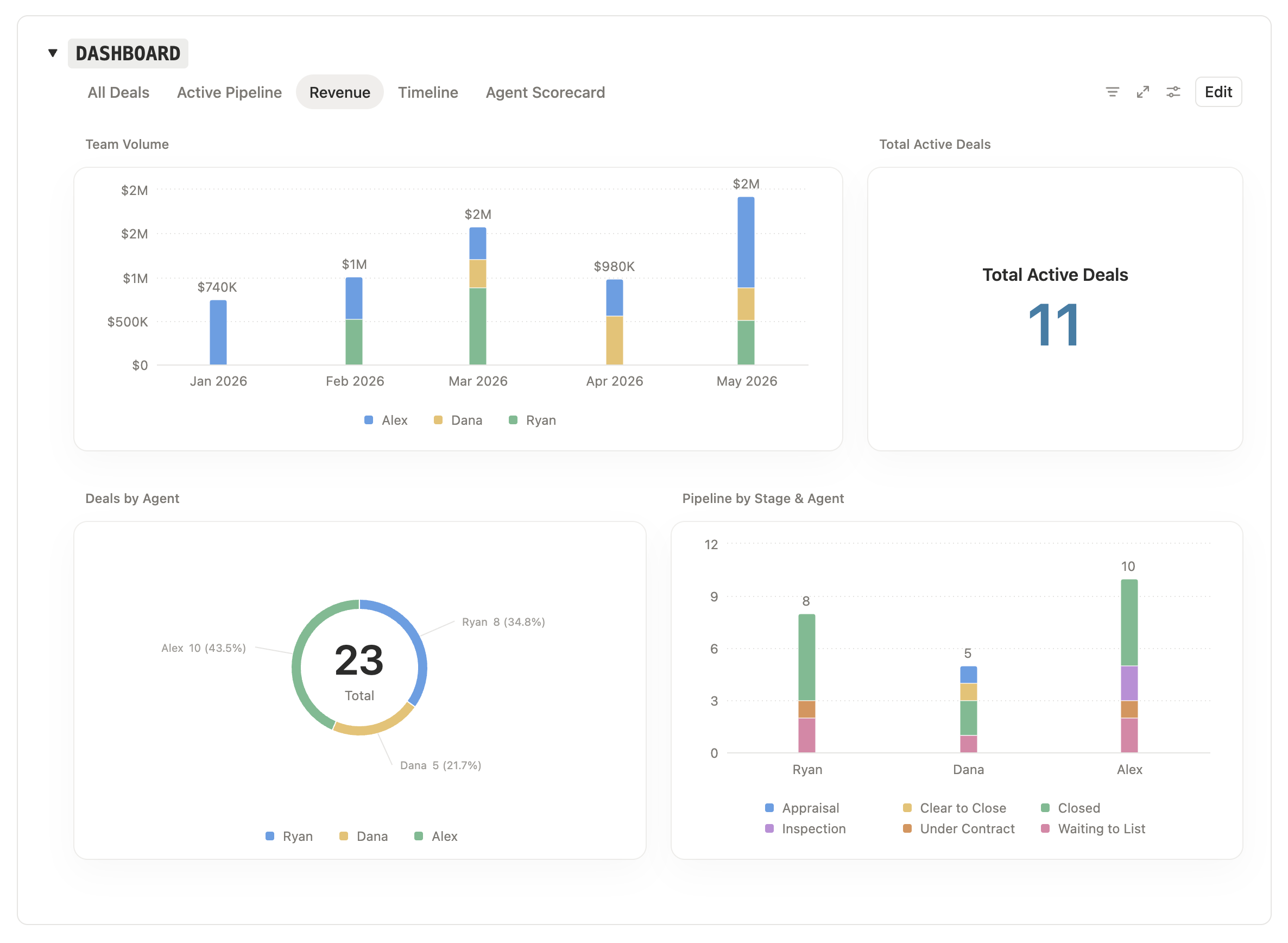Click the Total Active Deals section title
This screenshot has width=1288, height=943.
tap(934, 144)
